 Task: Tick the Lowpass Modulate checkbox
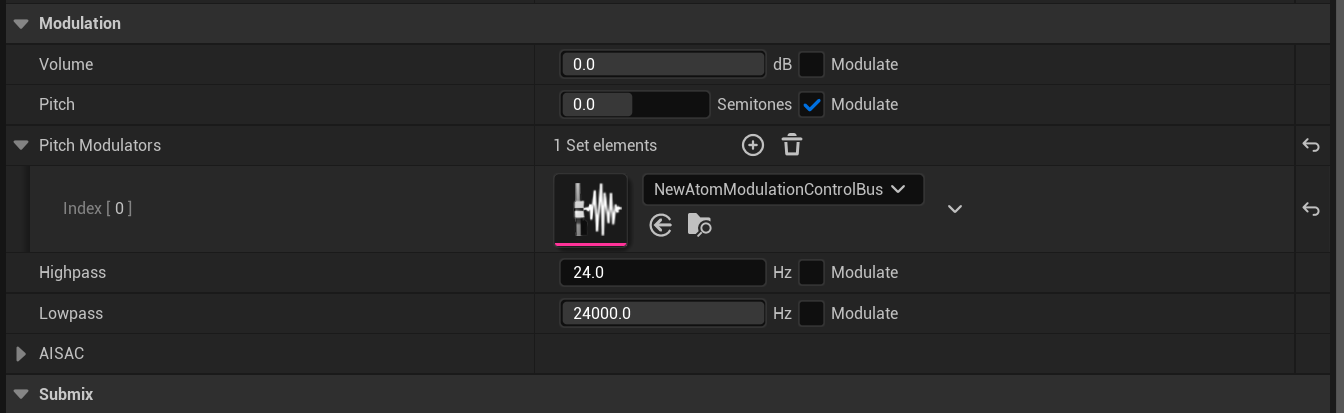pyautogui.click(x=812, y=313)
